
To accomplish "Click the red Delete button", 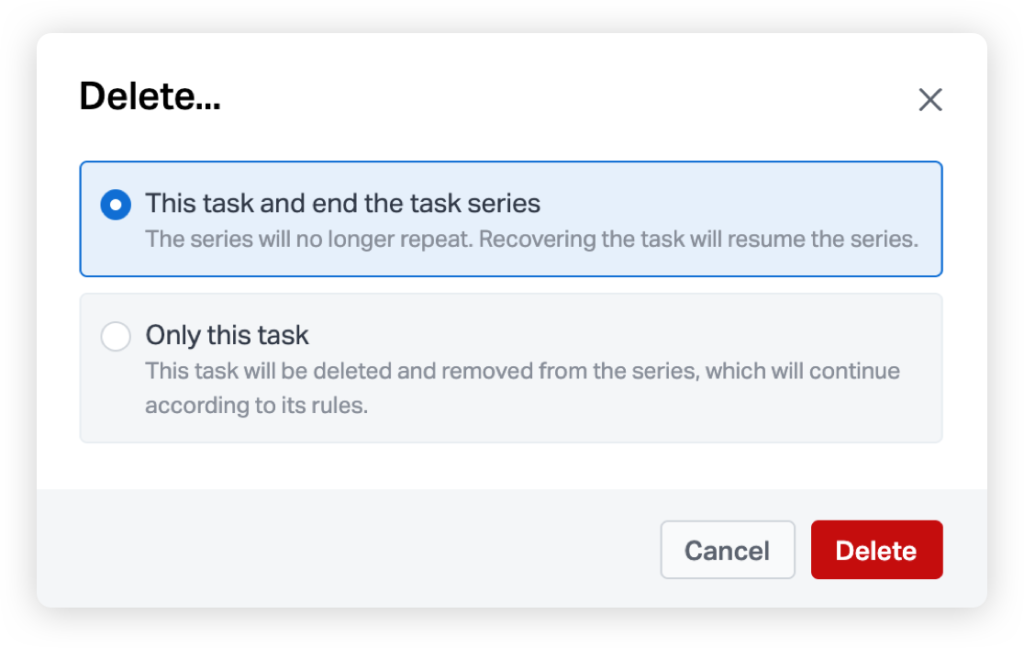I will 876,550.
